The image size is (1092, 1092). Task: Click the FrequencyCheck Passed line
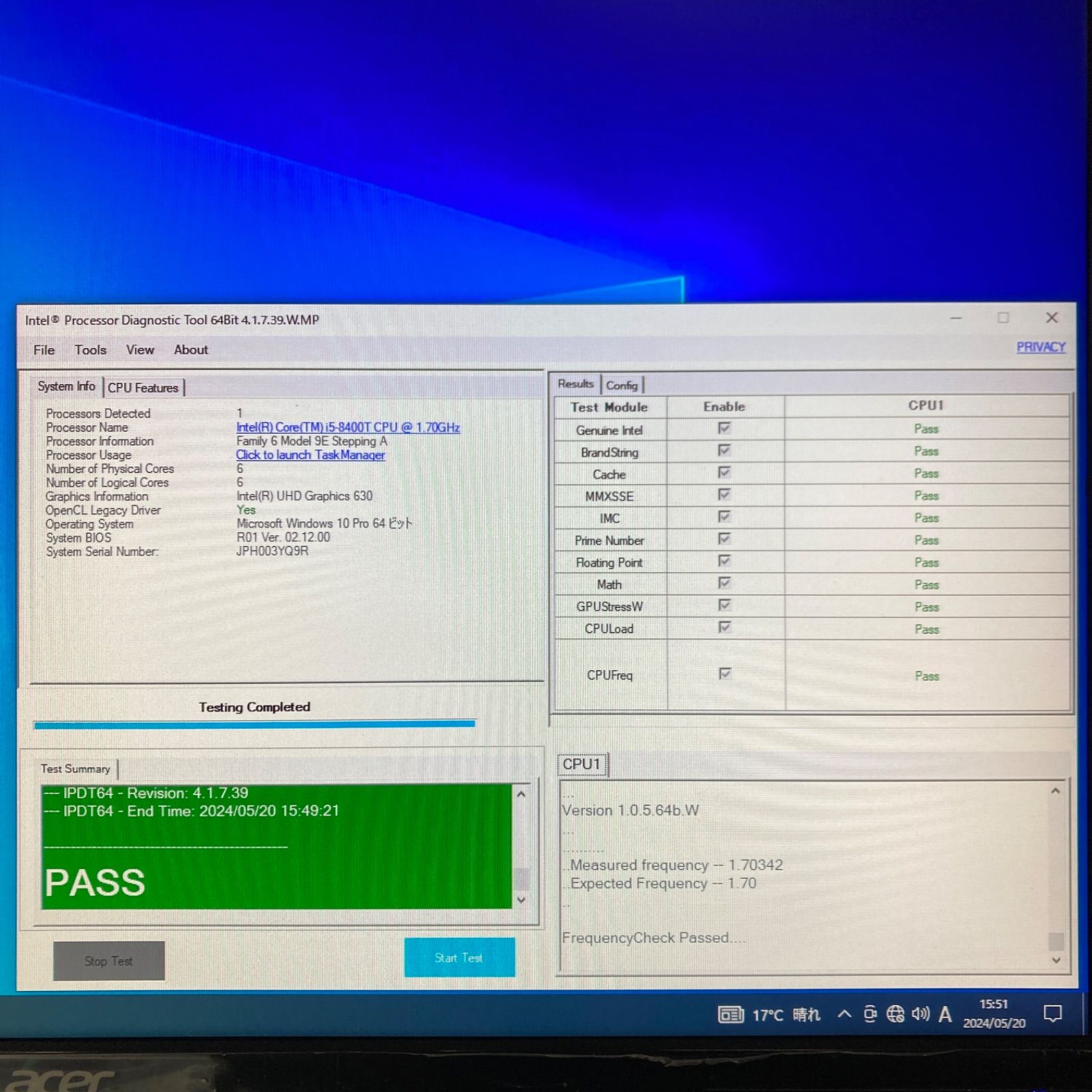point(654,938)
